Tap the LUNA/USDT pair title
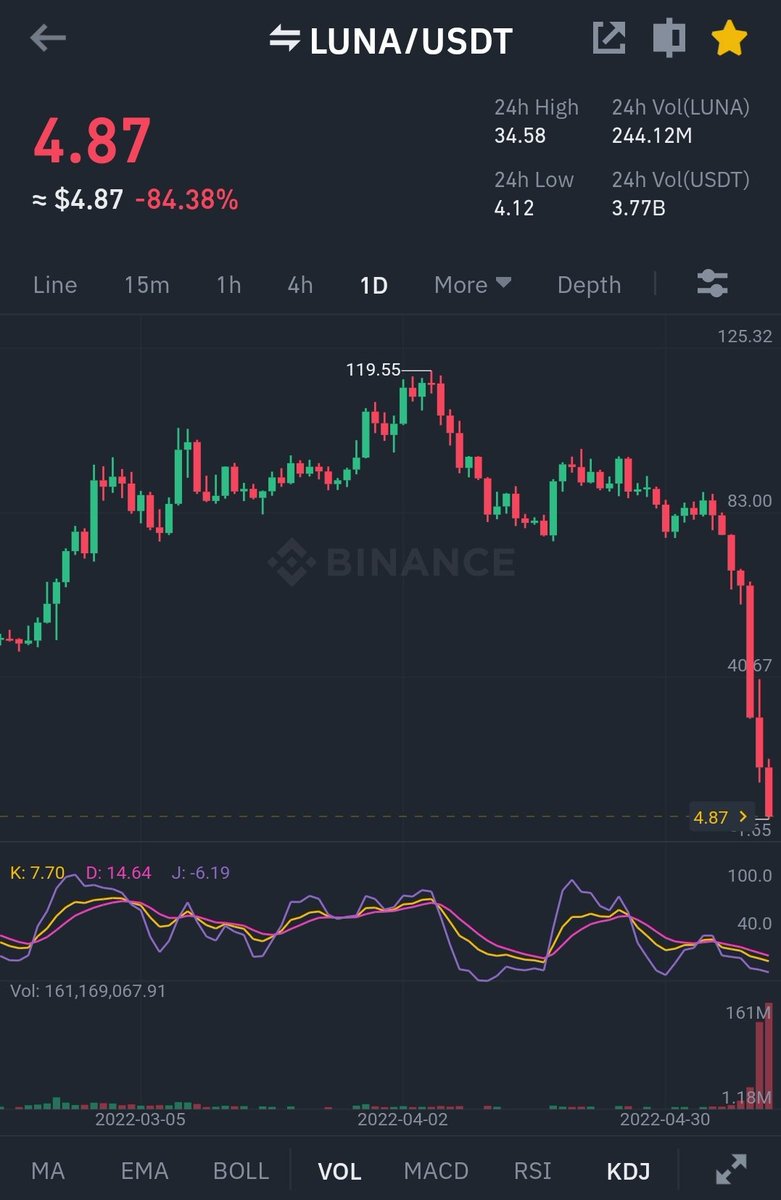781x1200 pixels. [x=411, y=41]
